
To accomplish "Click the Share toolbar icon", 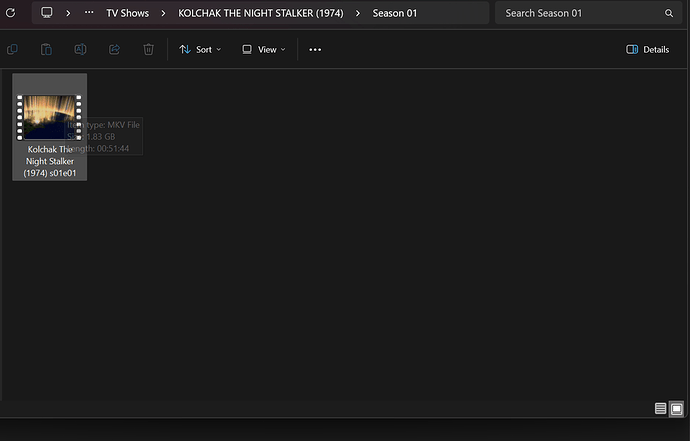I will 114,49.
